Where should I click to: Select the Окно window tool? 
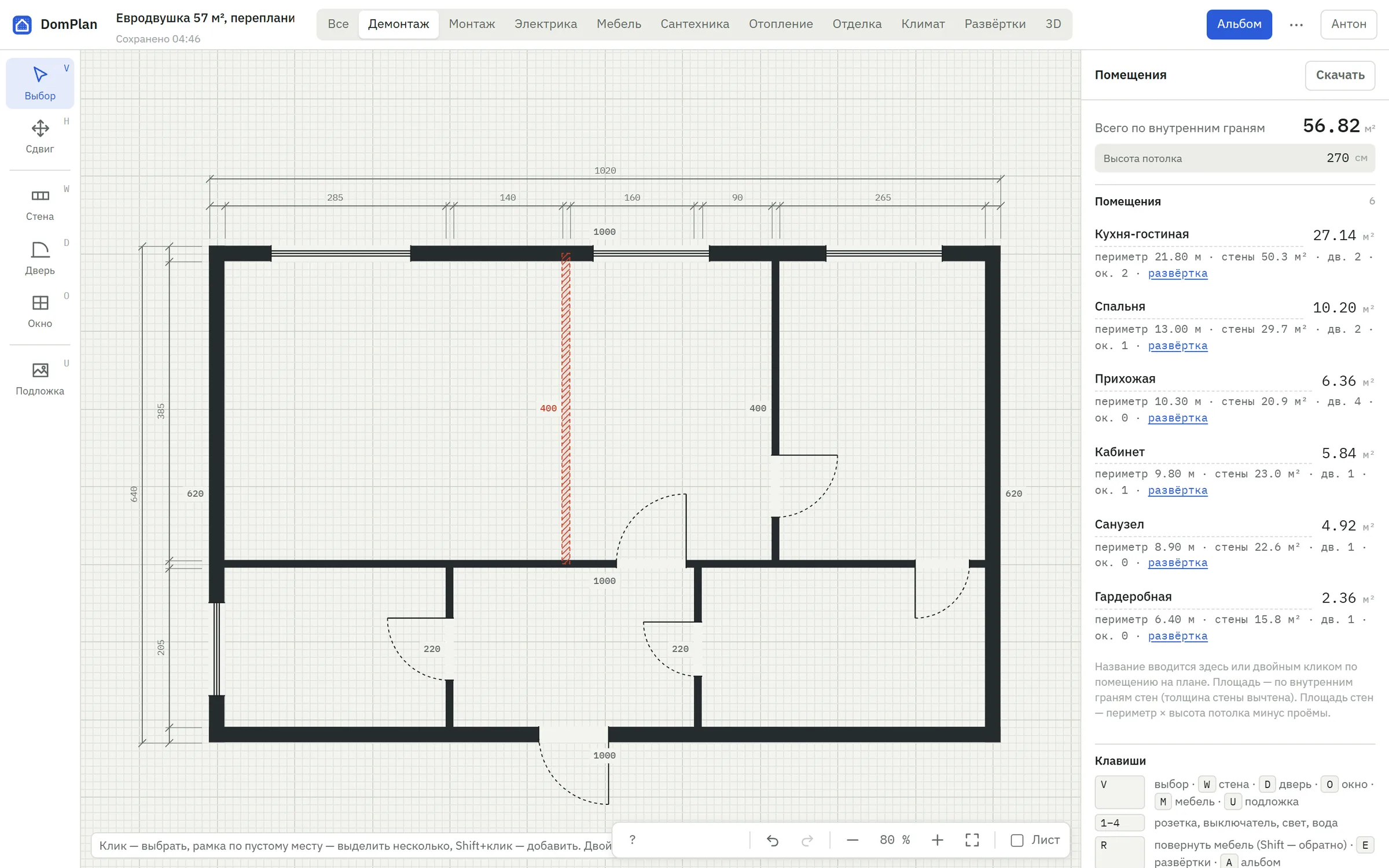(40, 311)
